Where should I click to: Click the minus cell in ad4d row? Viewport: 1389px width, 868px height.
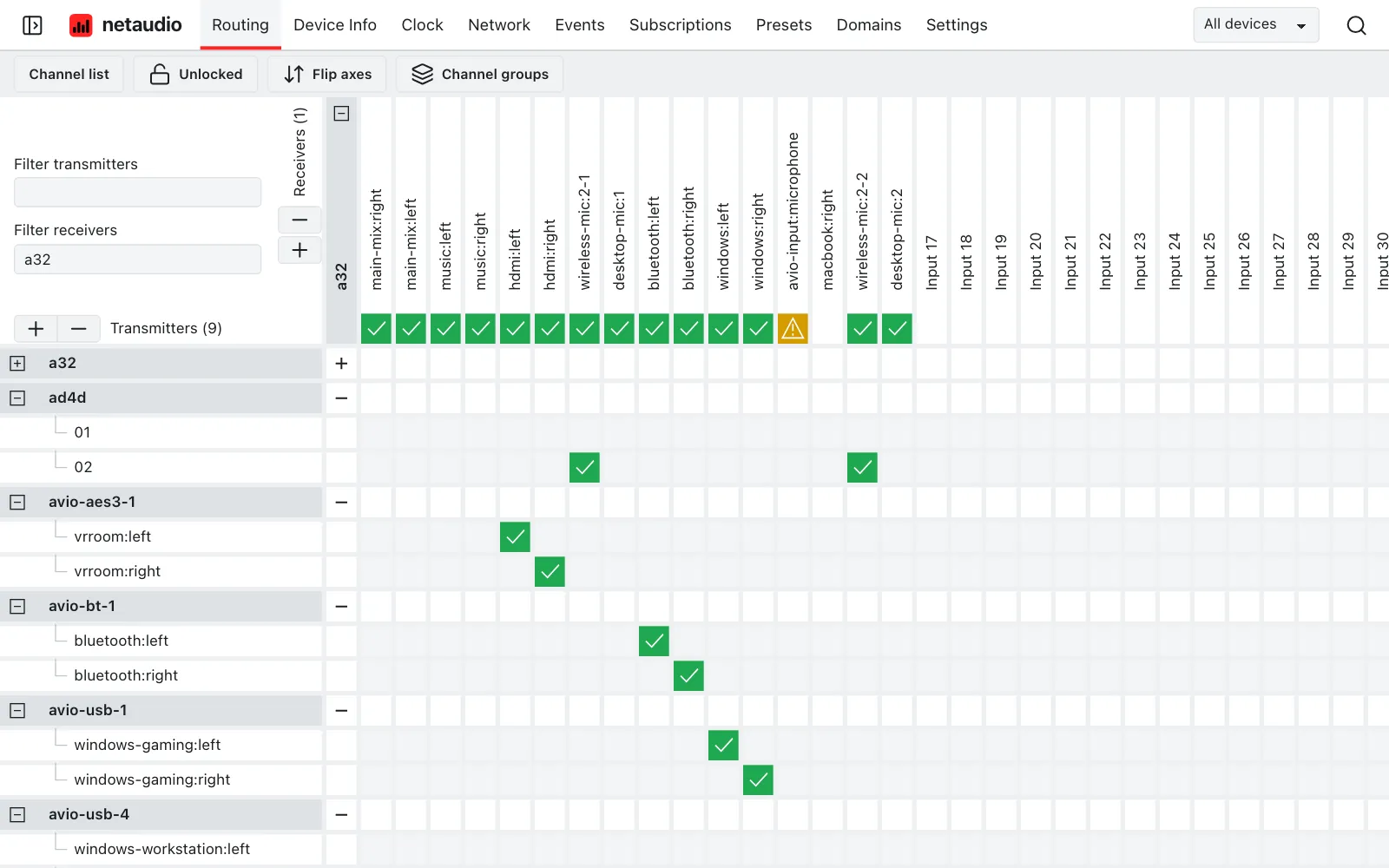click(x=341, y=398)
